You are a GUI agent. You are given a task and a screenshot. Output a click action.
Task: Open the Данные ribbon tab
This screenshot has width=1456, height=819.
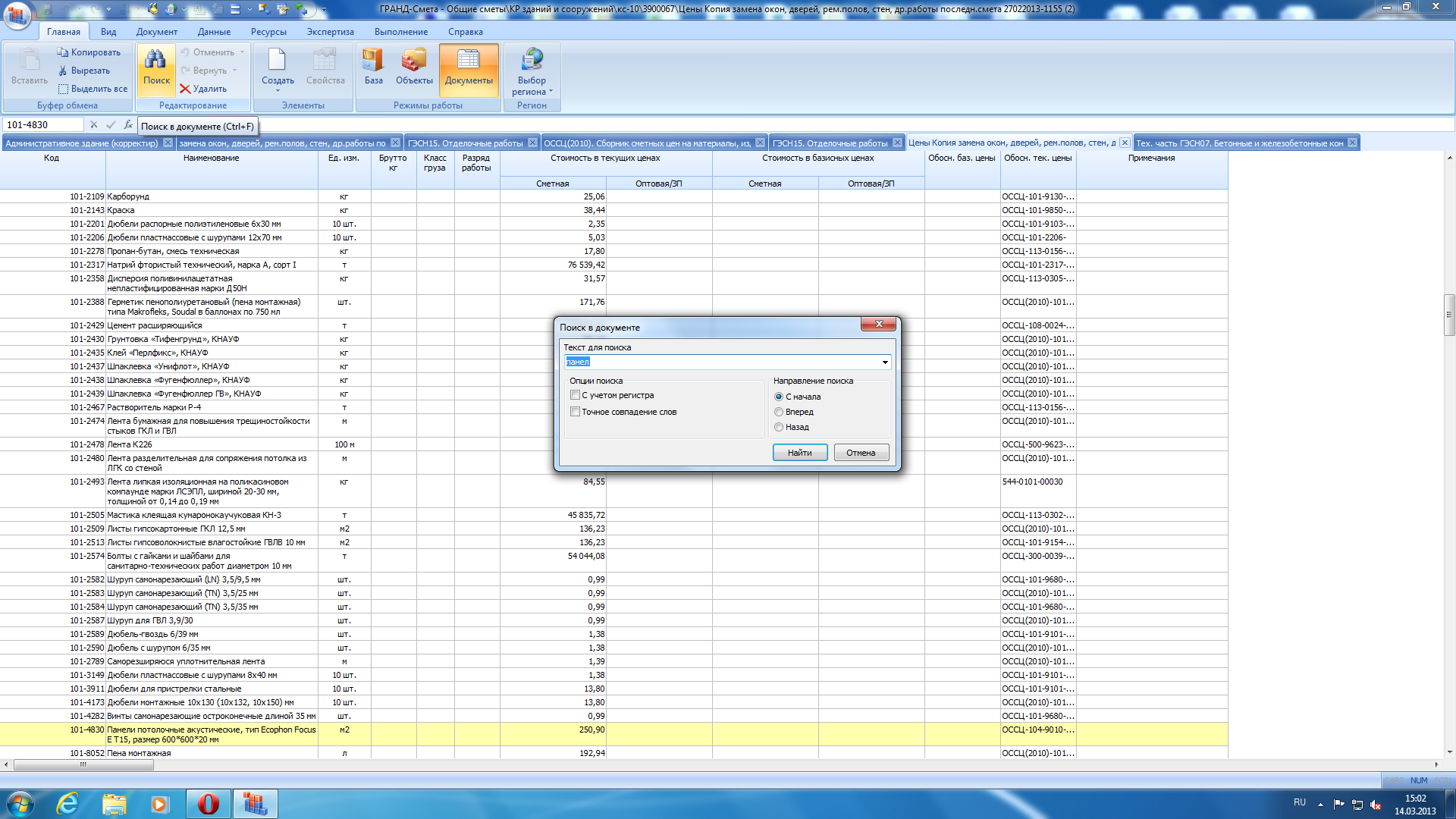pos(214,32)
